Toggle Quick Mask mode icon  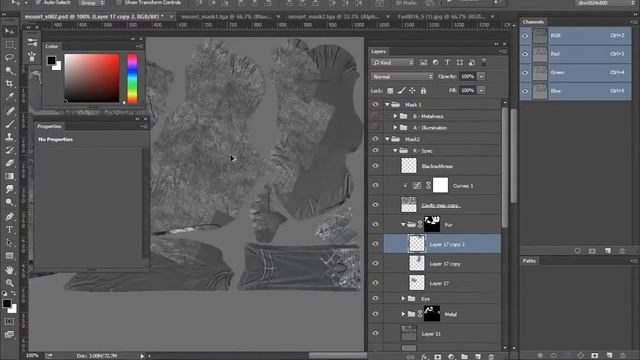[x=9, y=322]
